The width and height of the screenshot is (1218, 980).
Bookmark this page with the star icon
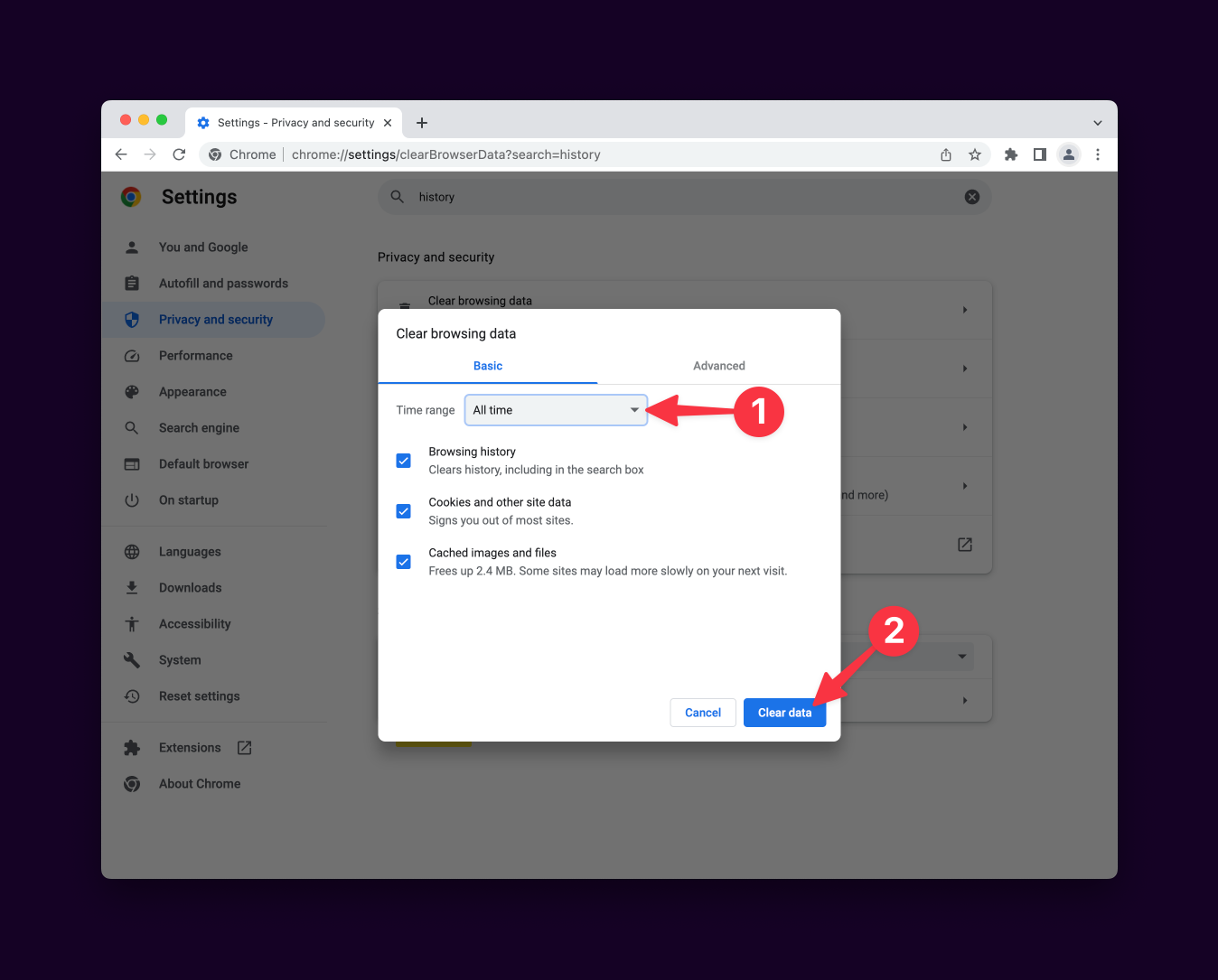coord(974,154)
